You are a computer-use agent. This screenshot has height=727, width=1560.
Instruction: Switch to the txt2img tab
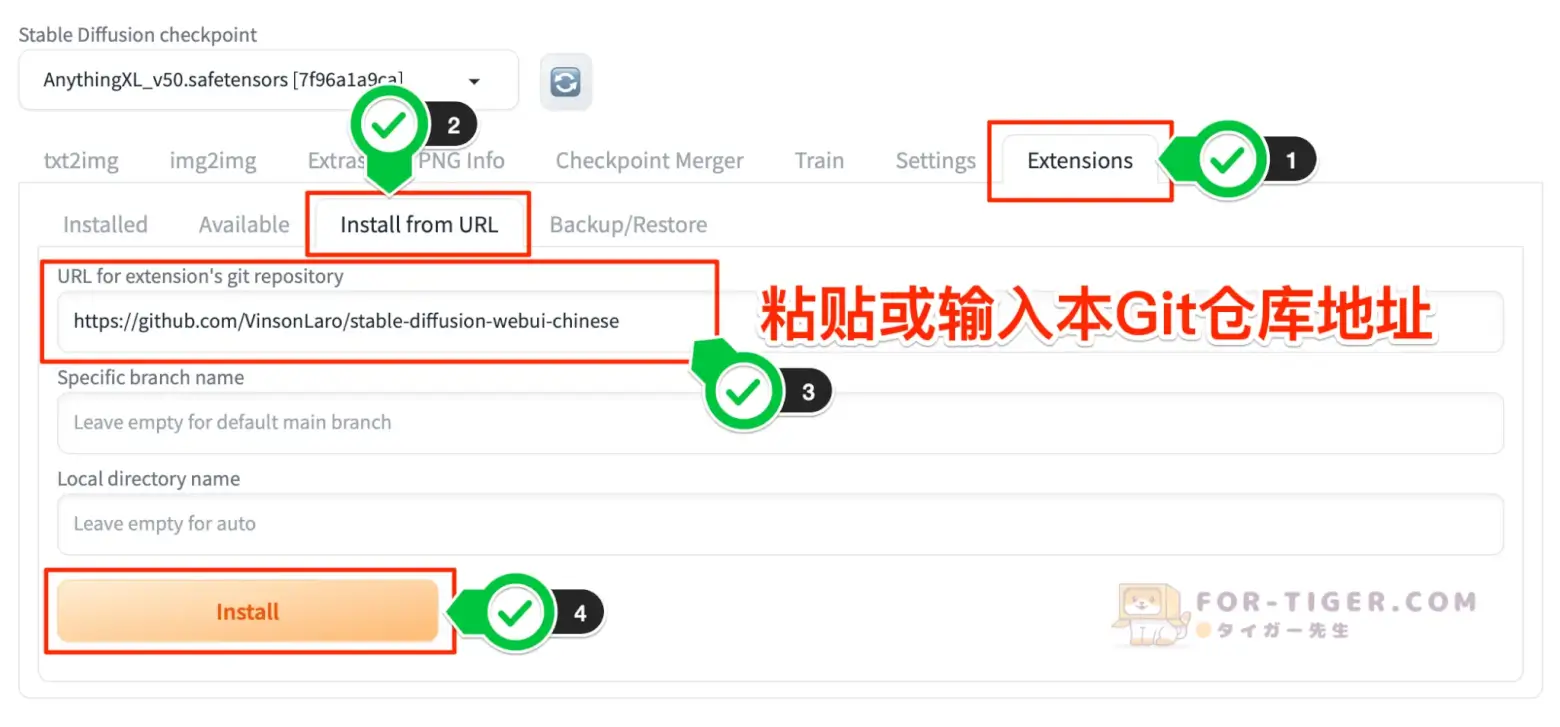[x=81, y=160]
